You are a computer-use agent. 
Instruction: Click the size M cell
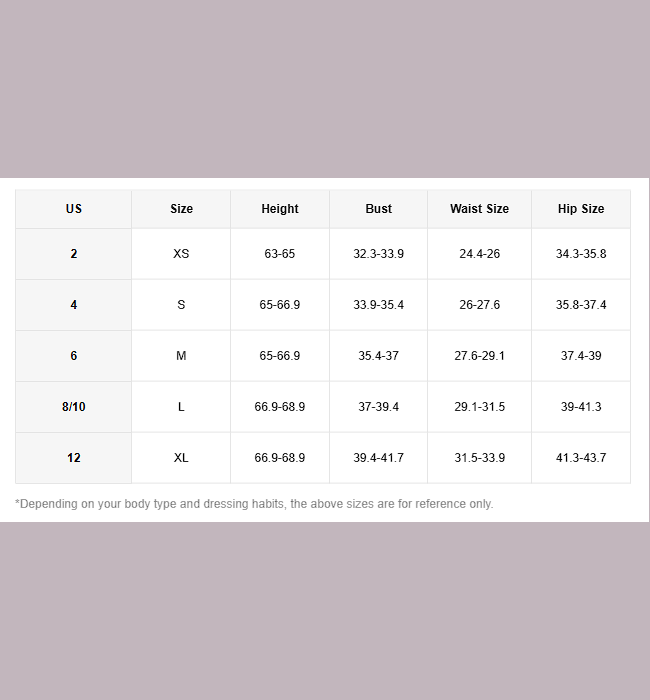coord(181,356)
